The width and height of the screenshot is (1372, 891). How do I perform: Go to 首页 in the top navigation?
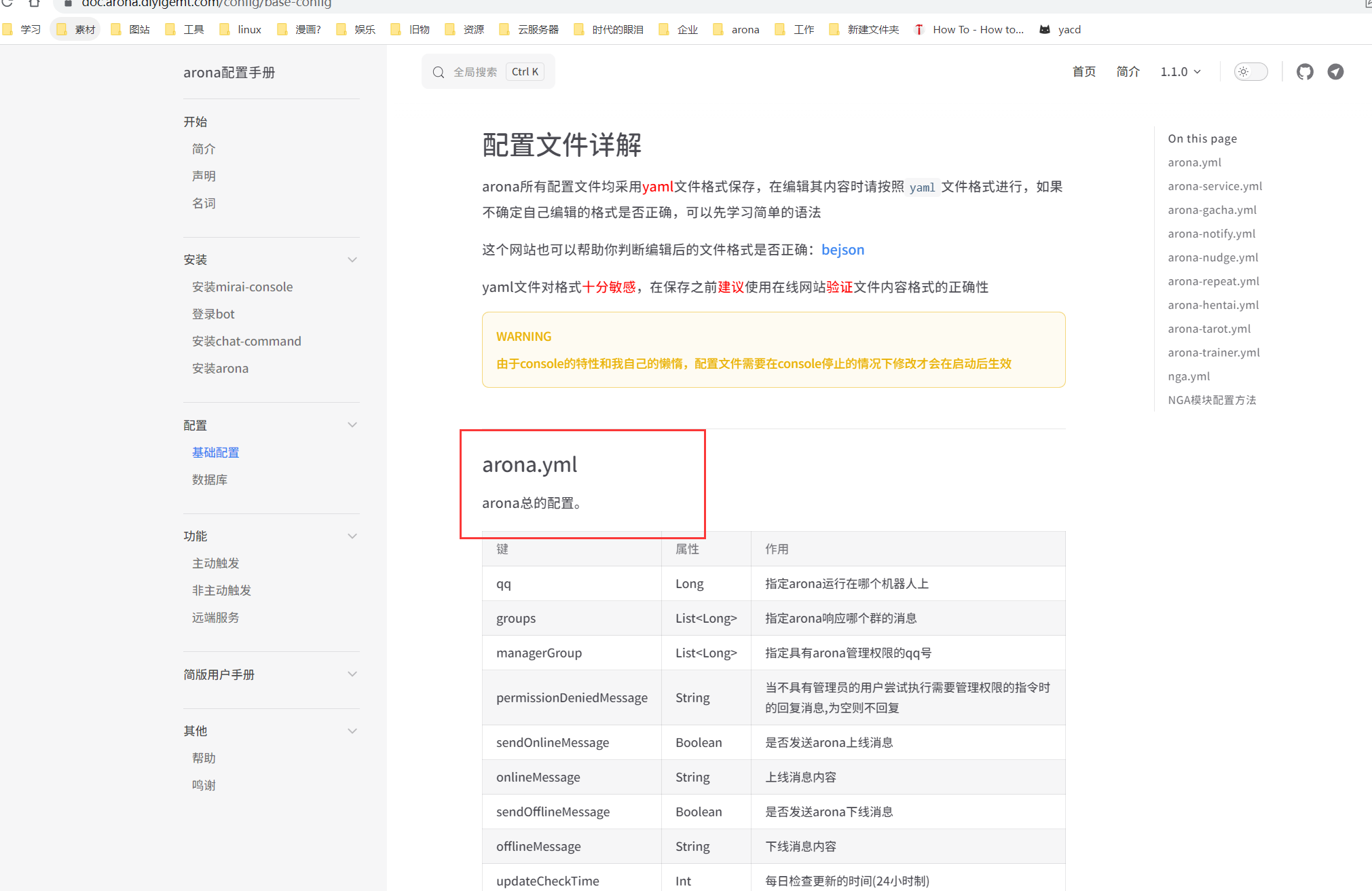(x=1083, y=71)
